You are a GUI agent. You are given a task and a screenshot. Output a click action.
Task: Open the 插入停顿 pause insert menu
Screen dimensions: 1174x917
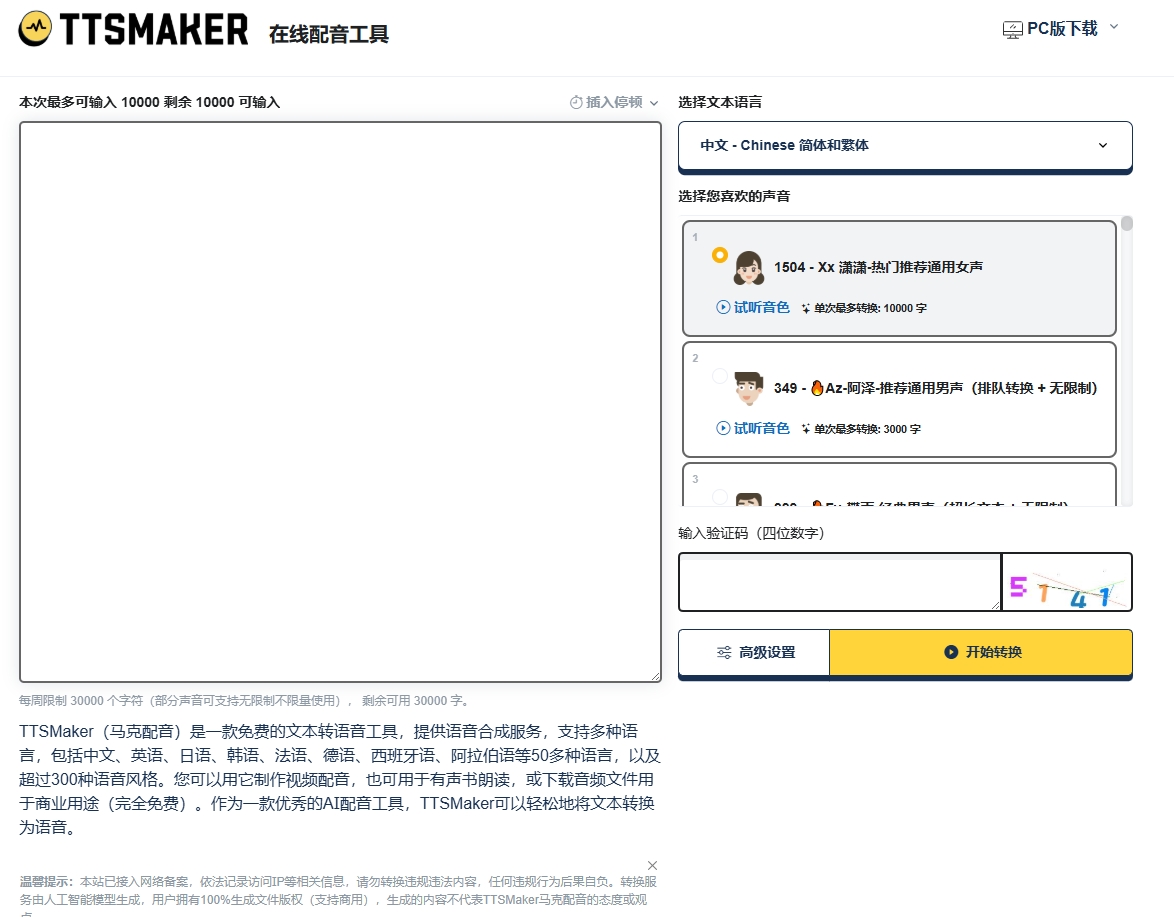point(614,102)
